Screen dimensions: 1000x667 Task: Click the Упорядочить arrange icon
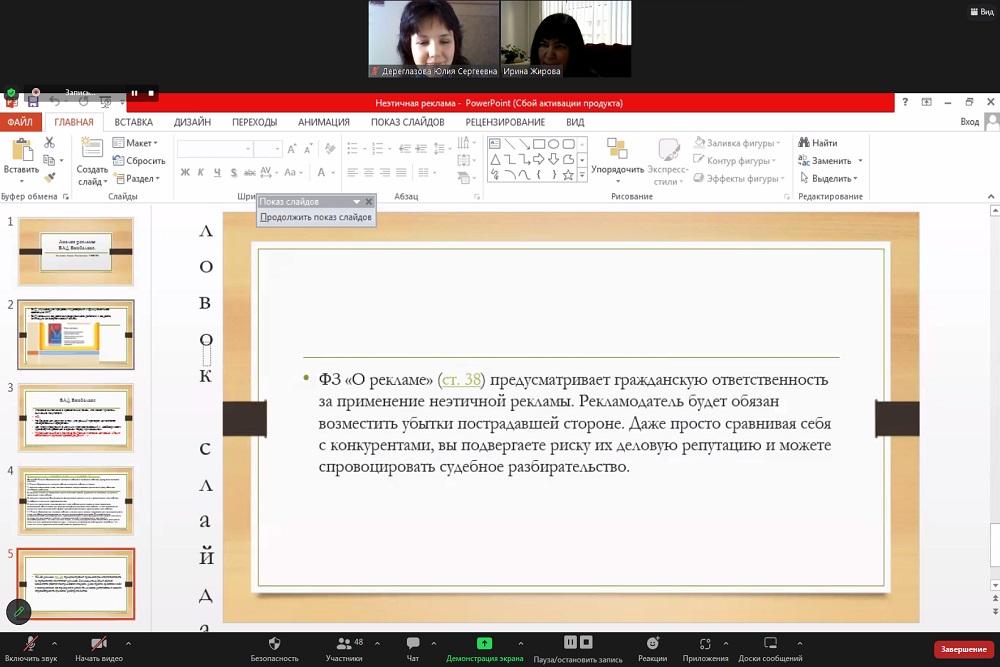[617, 150]
